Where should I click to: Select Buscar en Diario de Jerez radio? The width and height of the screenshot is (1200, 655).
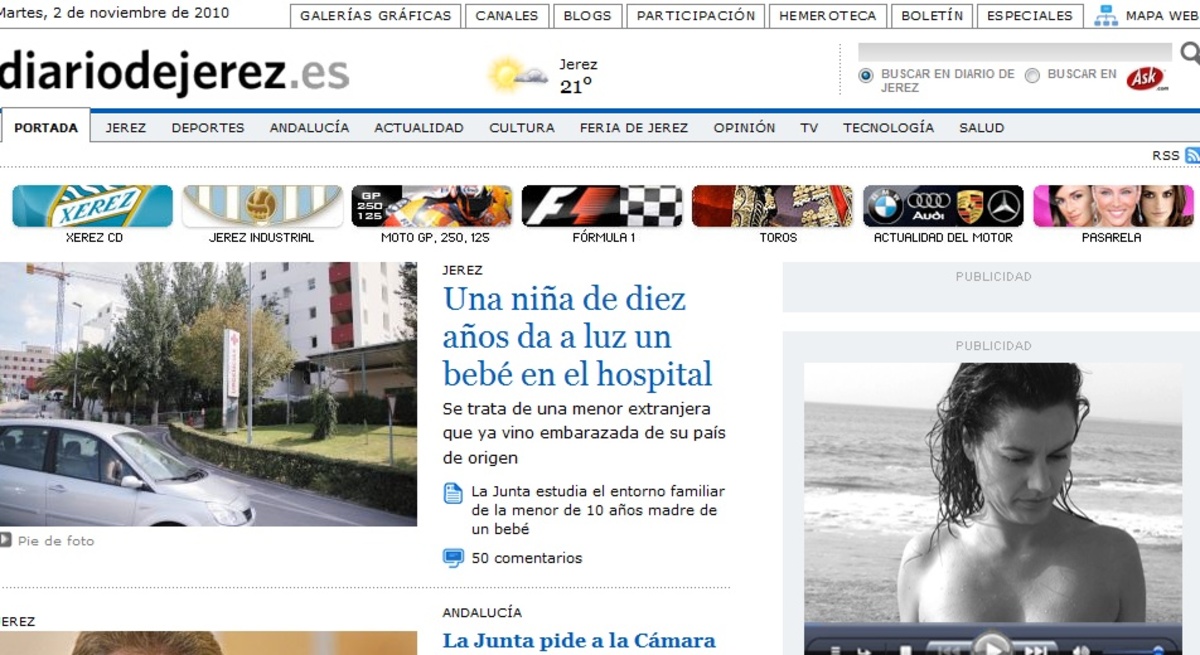(x=866, y=75)
